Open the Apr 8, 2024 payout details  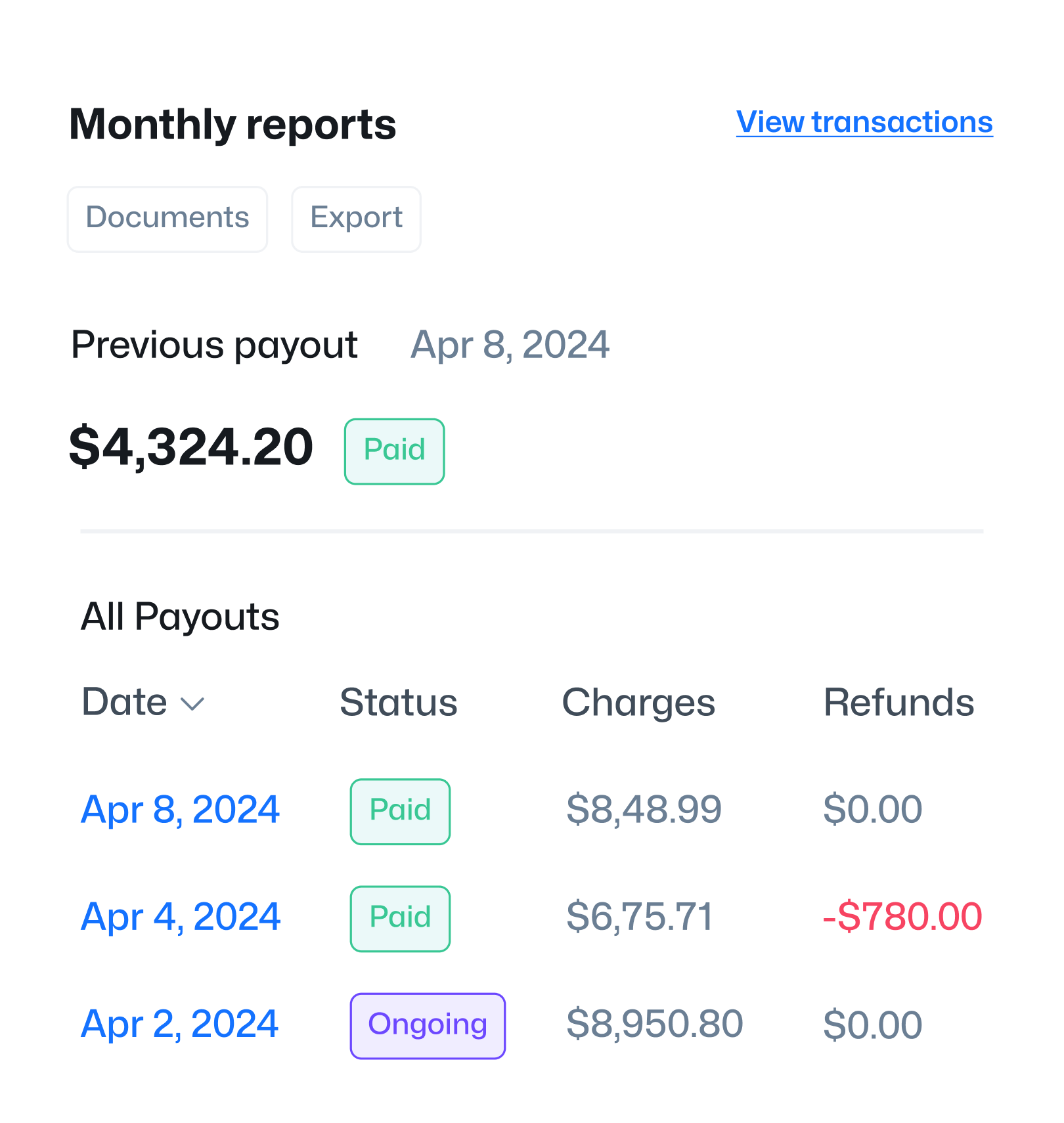pyautogui.click(x=180, y=810)
